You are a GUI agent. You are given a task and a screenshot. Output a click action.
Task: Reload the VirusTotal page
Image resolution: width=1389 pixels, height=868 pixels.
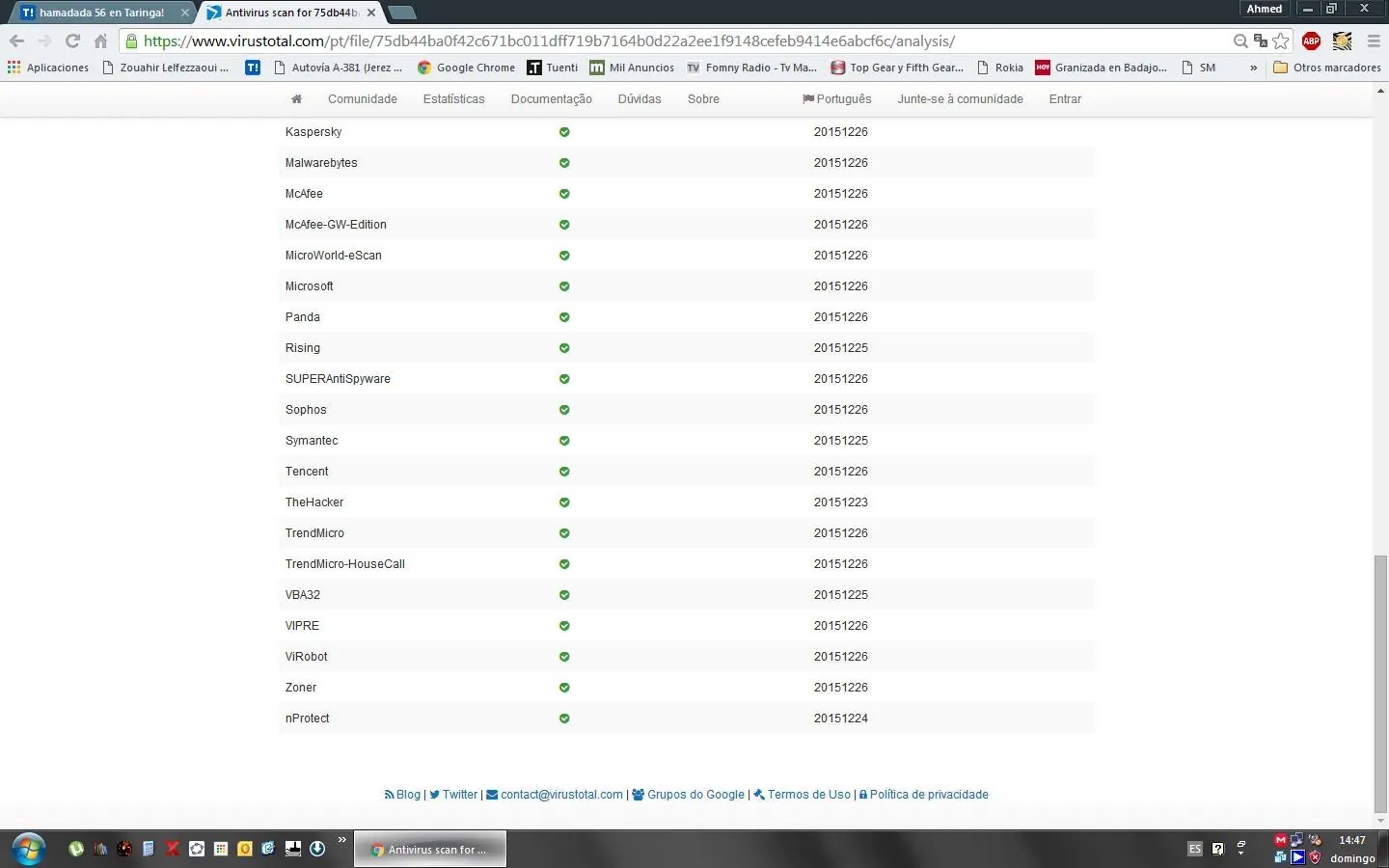tap(72, 41)
